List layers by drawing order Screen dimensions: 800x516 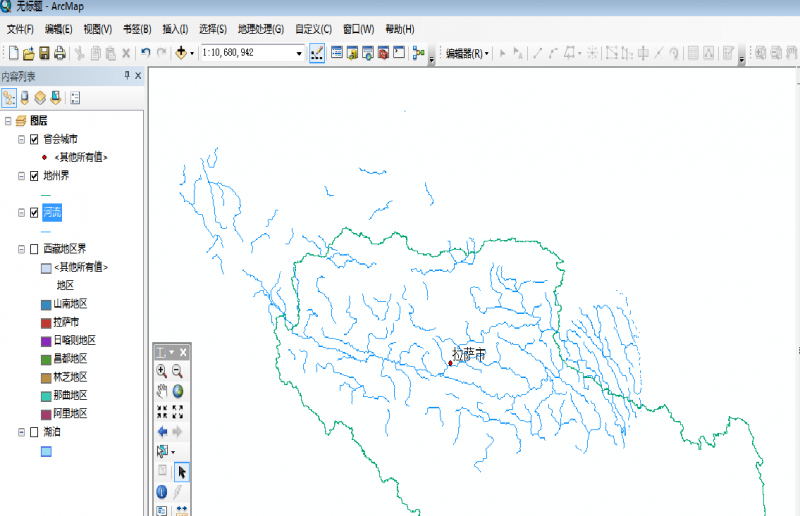click(x=9, y=98)
